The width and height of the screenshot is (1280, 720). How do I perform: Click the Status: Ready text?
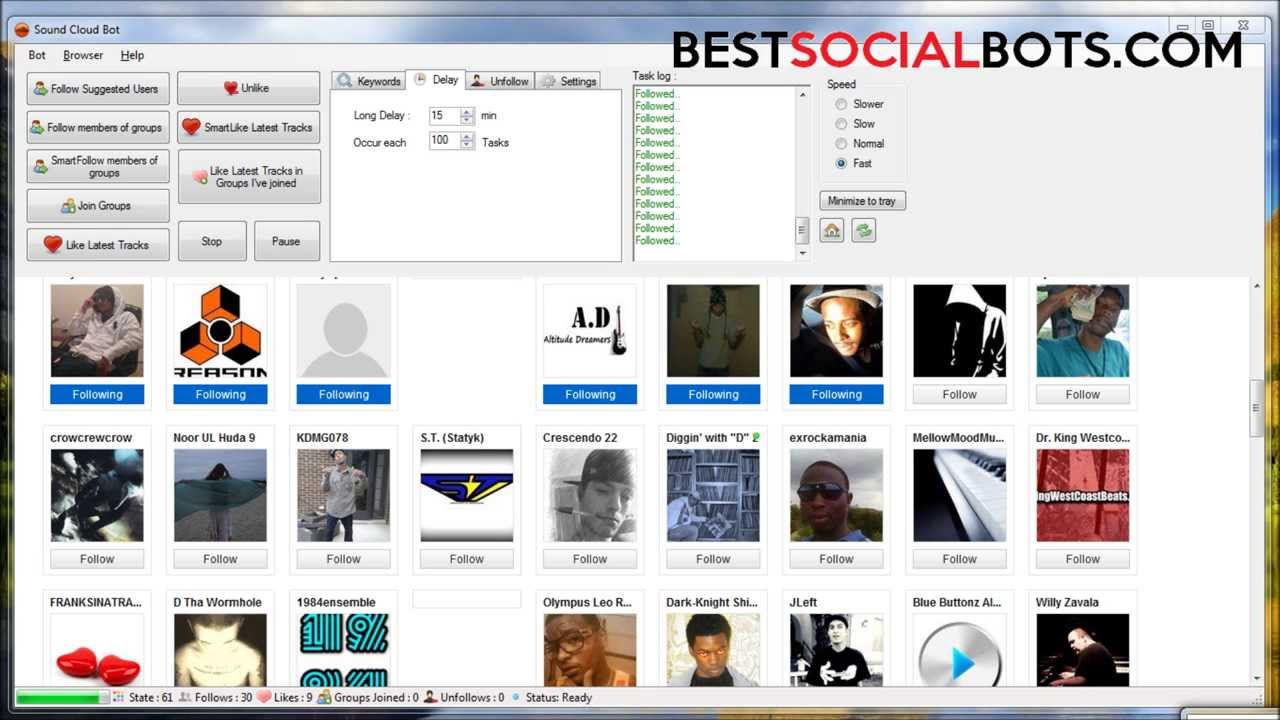tap(559, 698)
